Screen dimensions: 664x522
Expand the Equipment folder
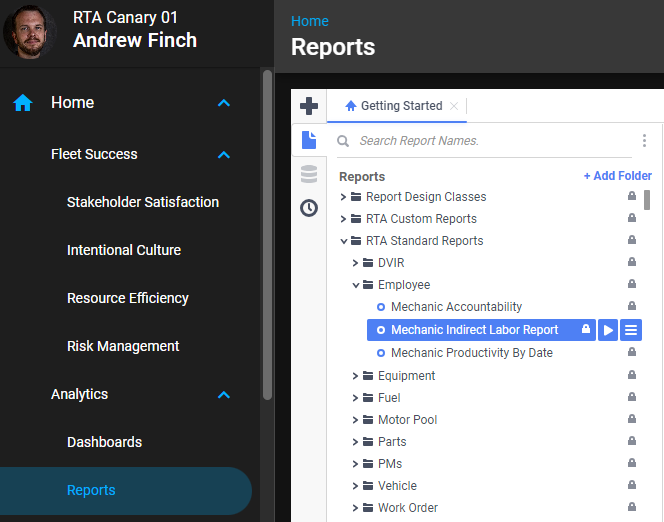(x=355, y=376)
